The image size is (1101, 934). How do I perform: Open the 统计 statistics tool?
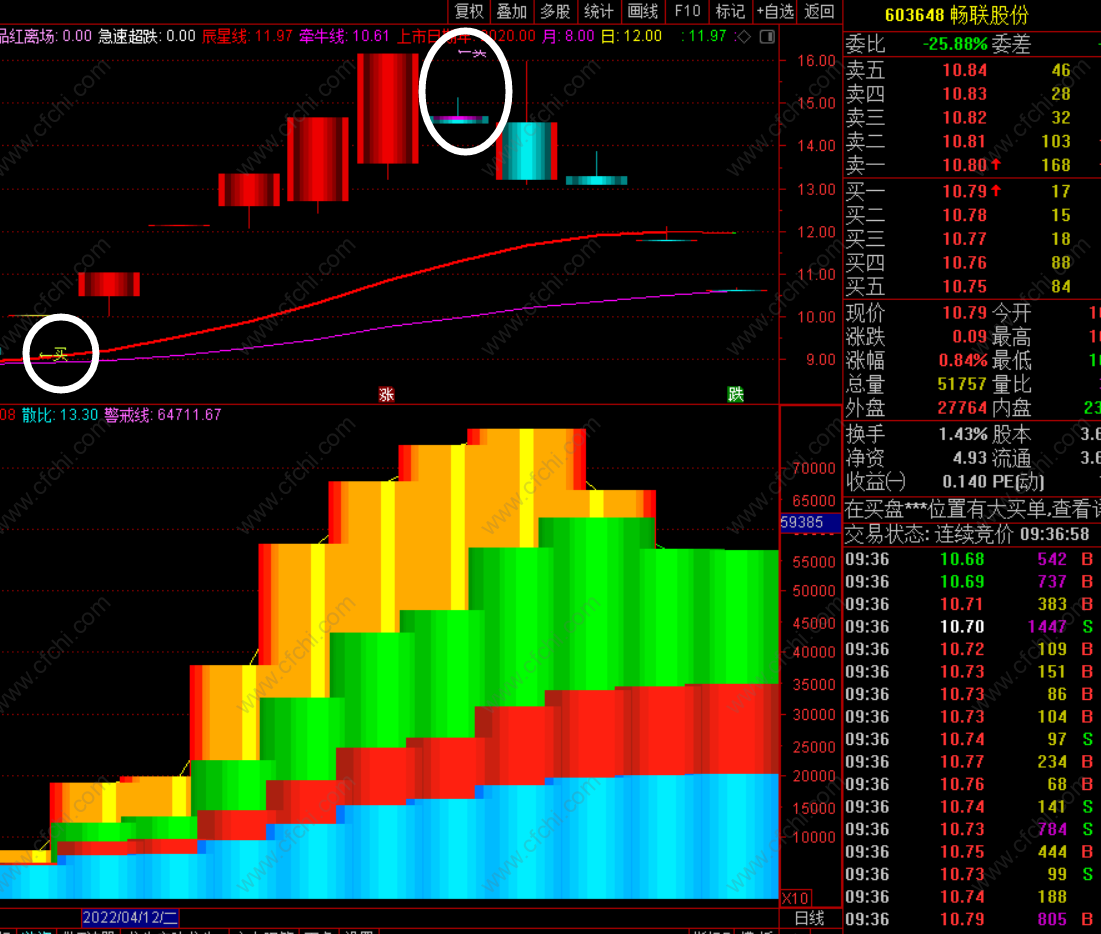coord(599,11)
